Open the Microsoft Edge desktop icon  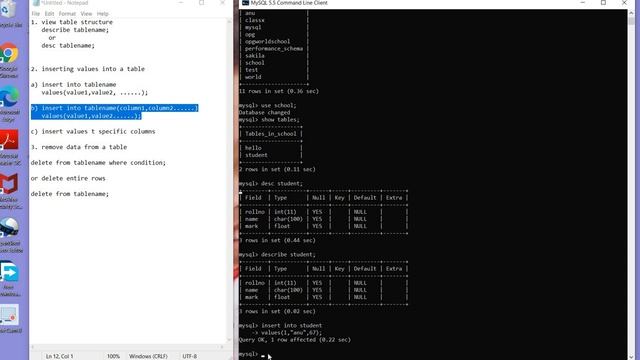coord(9,97)
